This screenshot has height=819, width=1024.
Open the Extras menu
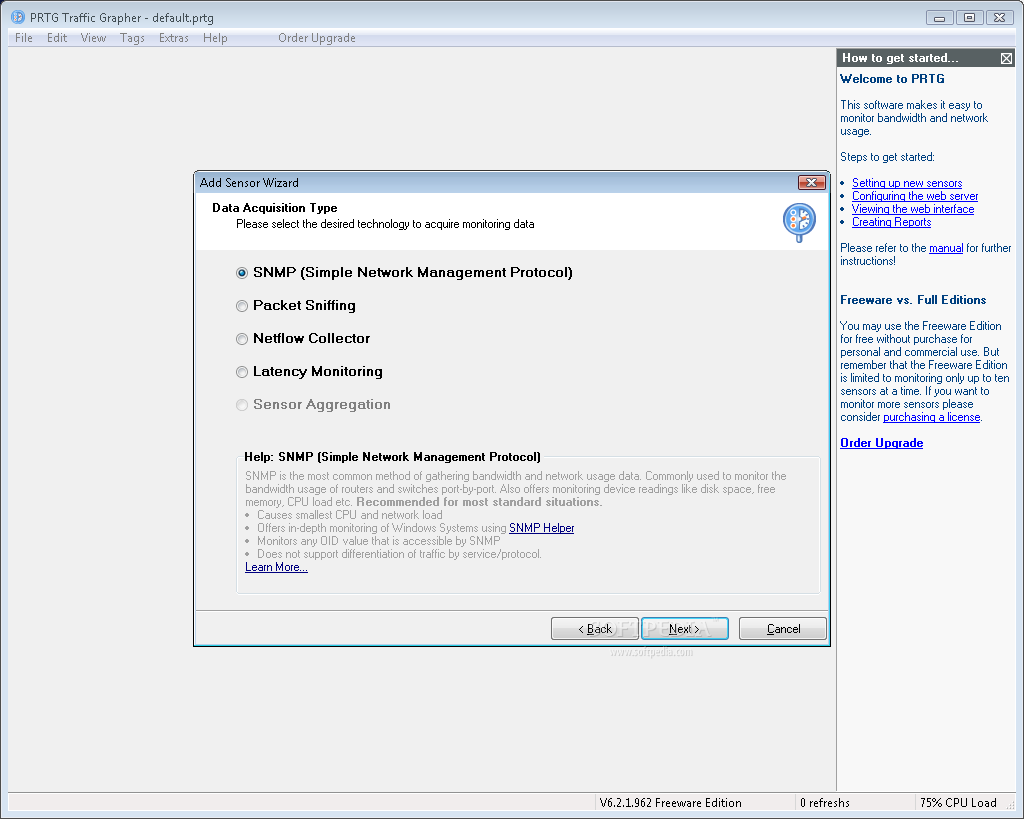point(174,38)
